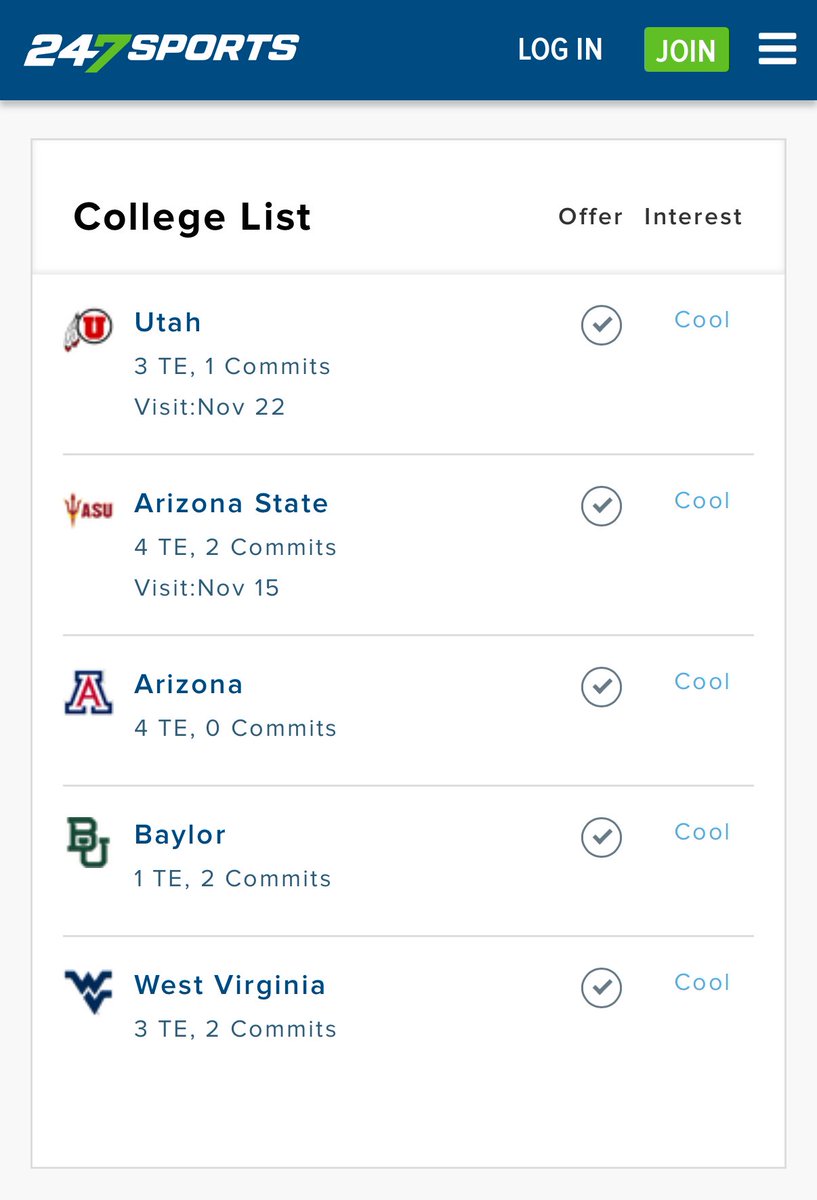Click the West Virginia logo
Image resolution: width=817 pixels, height=1200 pixels.
[88, 991]
